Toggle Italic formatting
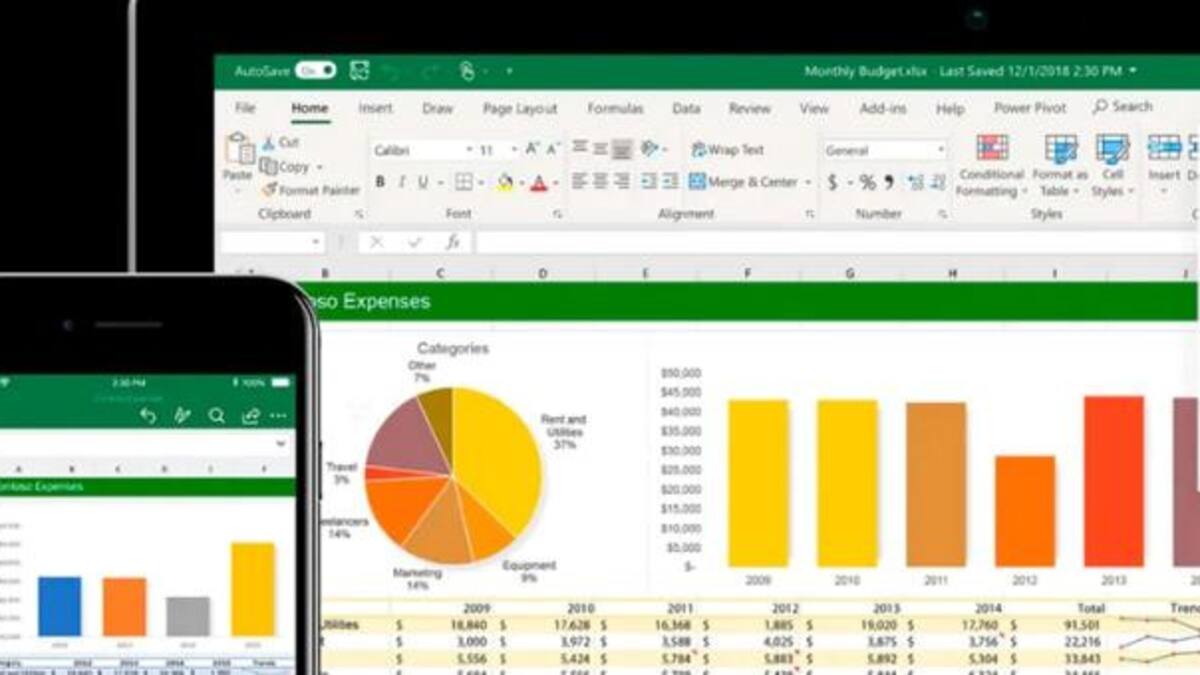The image size is (1200, 675). 402,182
